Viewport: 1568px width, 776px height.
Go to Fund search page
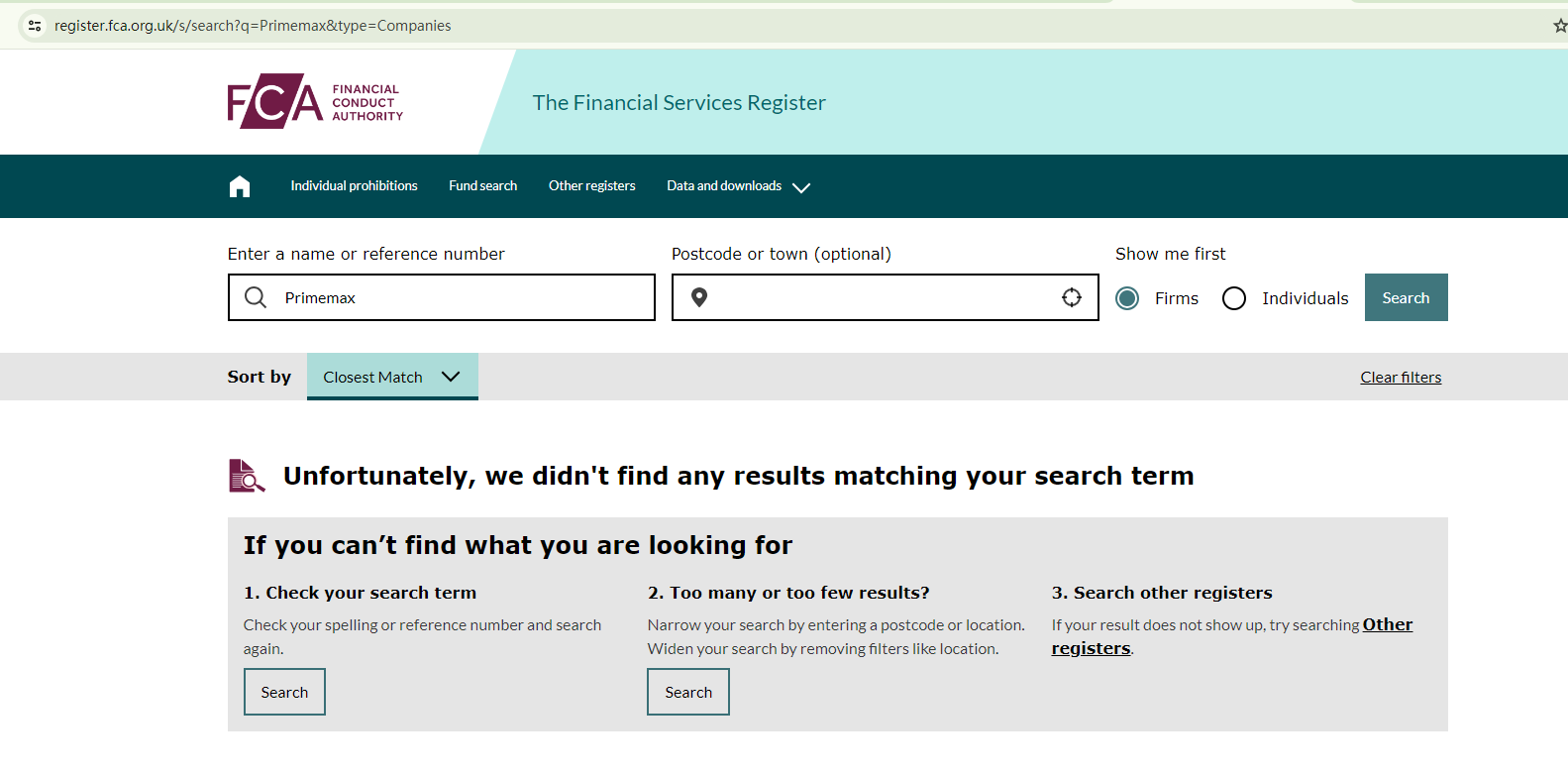point(482,186)
